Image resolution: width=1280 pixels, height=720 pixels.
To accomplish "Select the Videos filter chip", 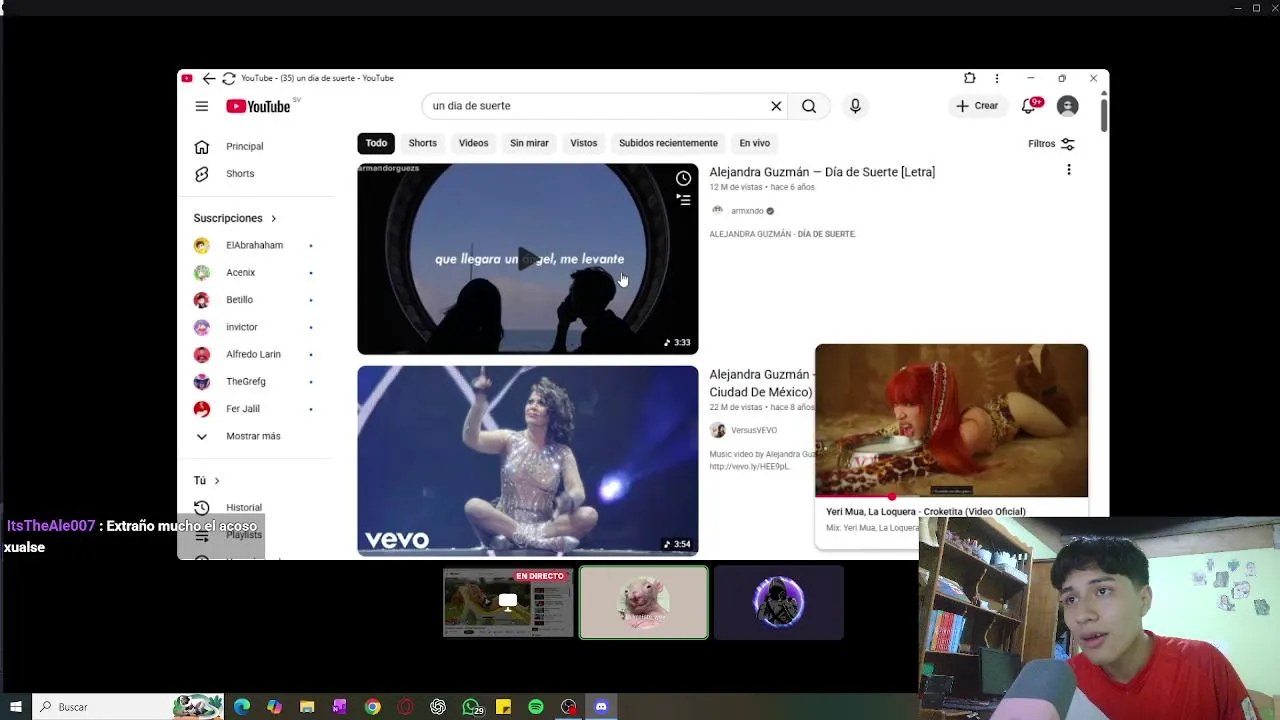I will pyautogui.click(x=473, y=143).
